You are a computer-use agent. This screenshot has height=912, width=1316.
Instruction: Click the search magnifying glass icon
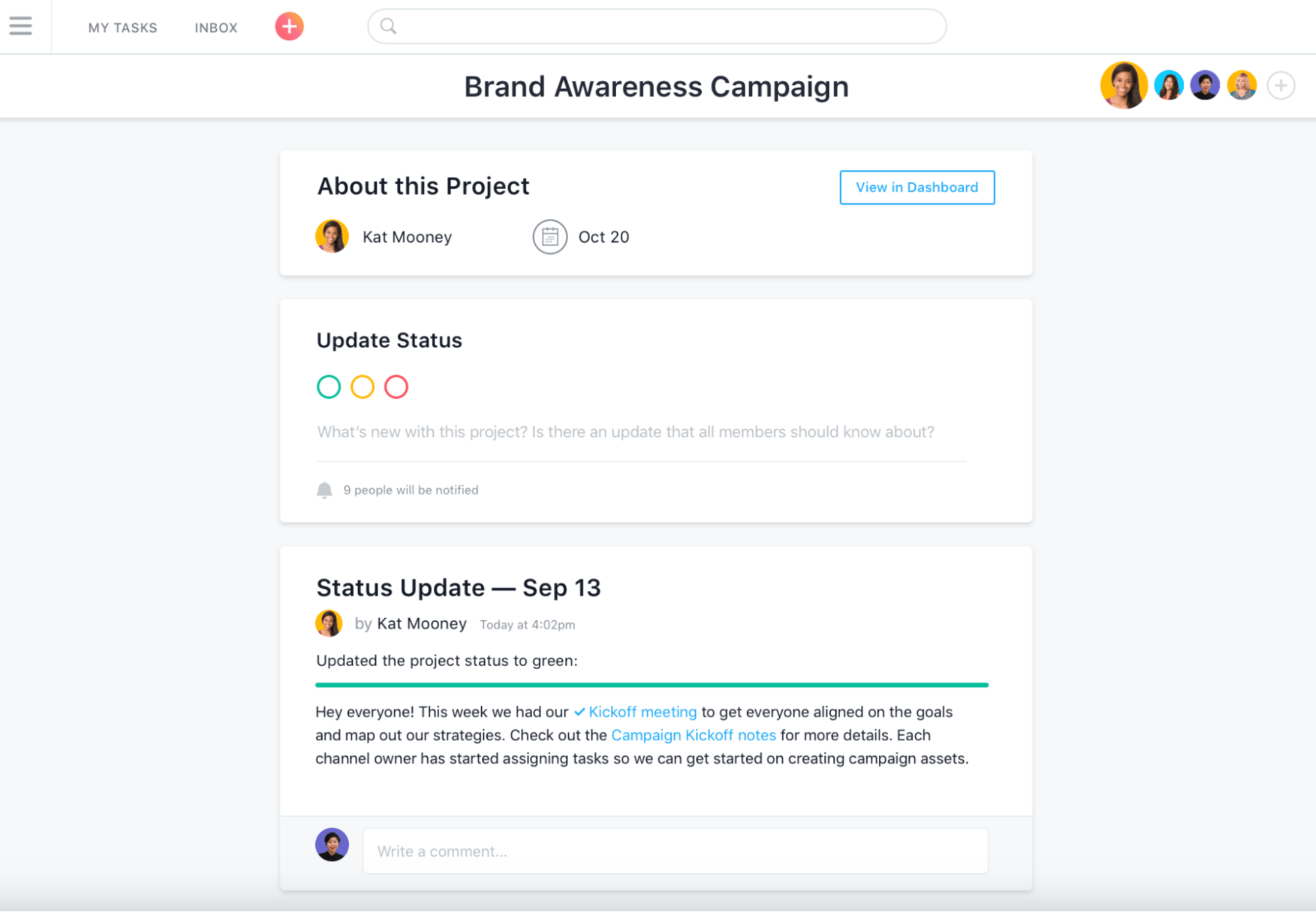pos(388,26)
